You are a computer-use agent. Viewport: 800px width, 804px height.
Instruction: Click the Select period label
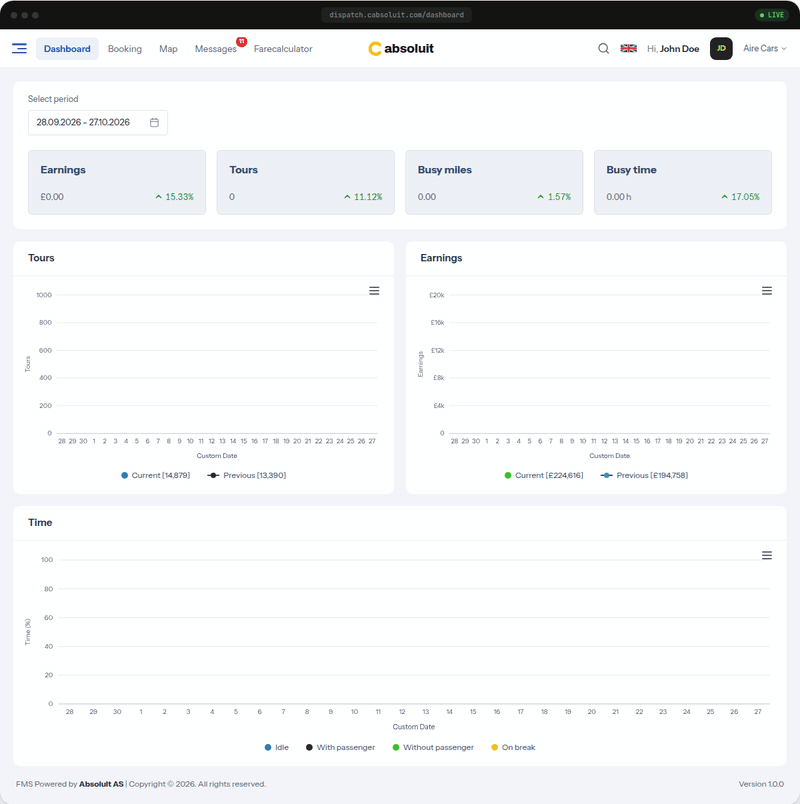point(53,99)
